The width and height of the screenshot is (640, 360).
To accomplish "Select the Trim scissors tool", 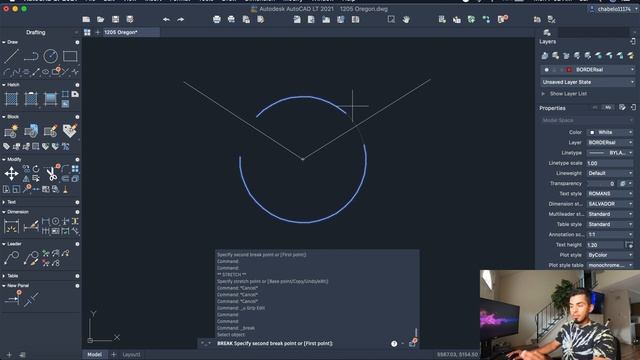I will coord(51,173).
